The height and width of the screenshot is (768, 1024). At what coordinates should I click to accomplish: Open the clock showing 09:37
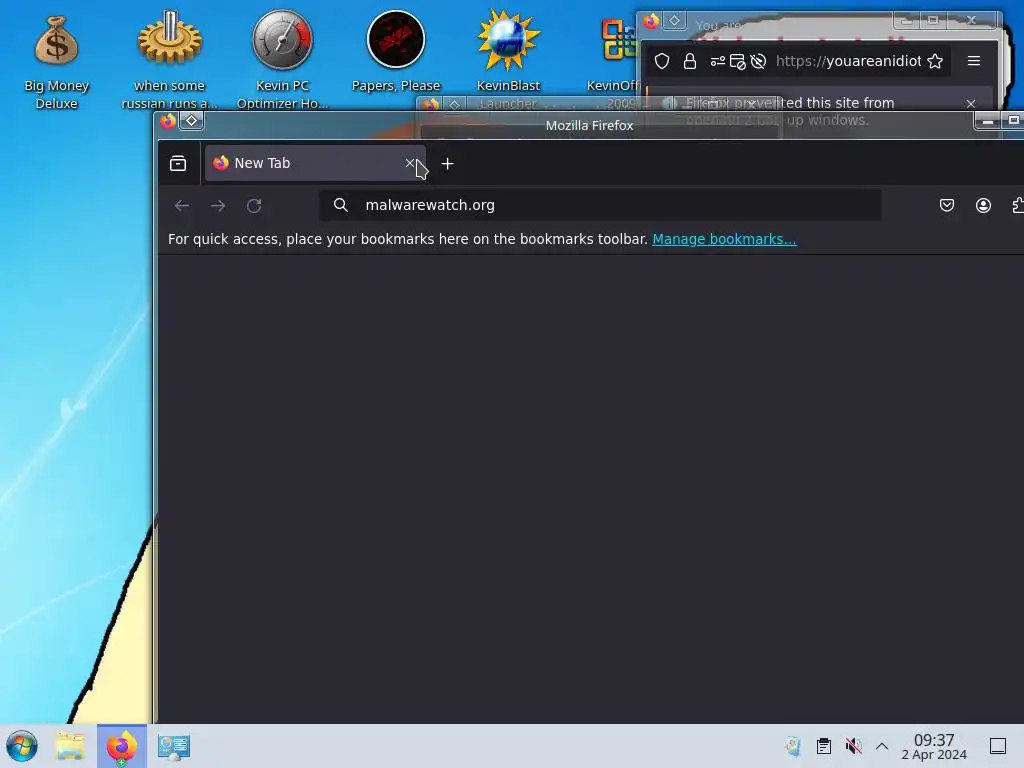(x=934, y=746)
